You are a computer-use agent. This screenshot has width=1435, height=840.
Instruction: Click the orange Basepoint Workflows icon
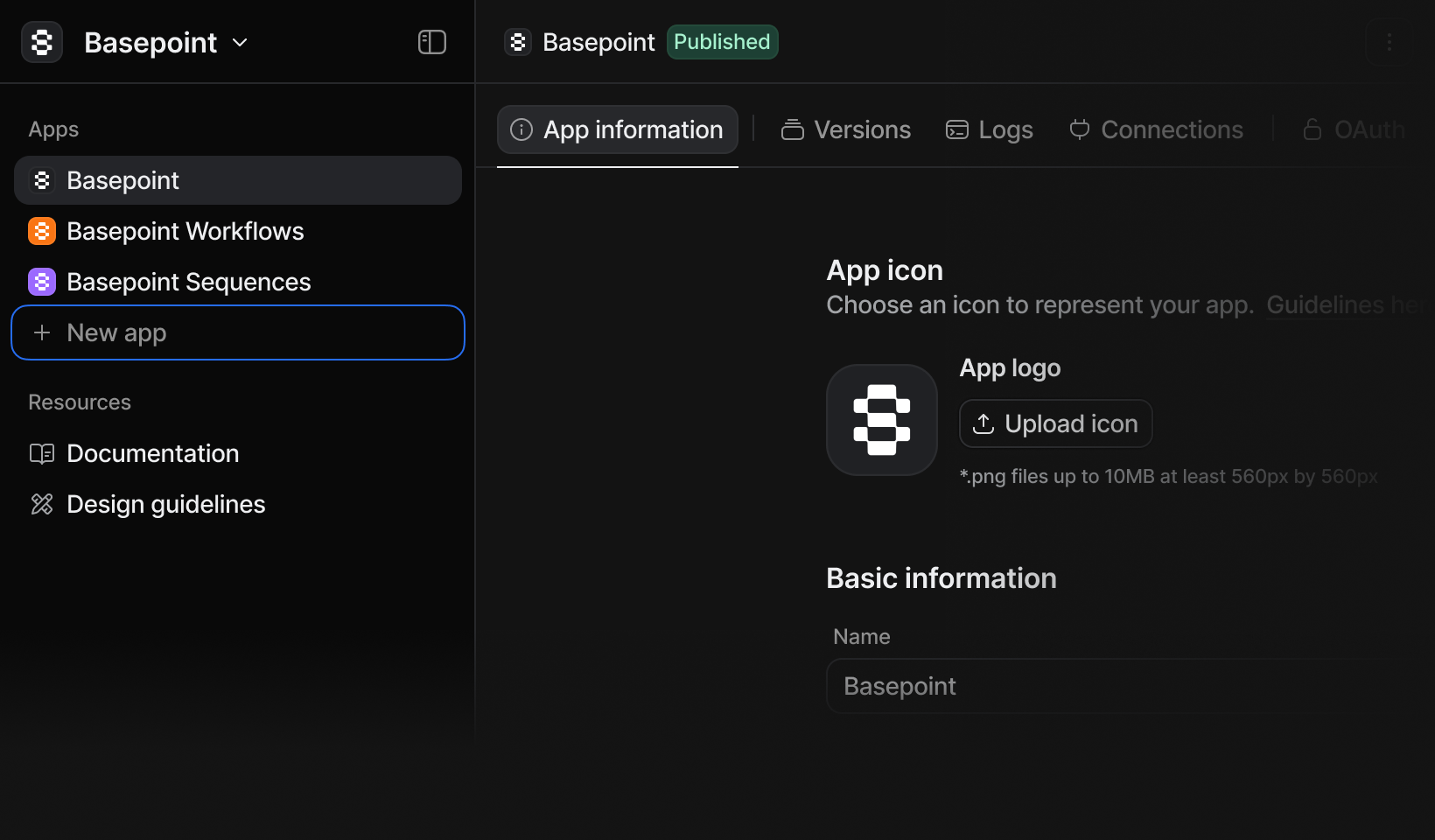(x=42, y=231)
